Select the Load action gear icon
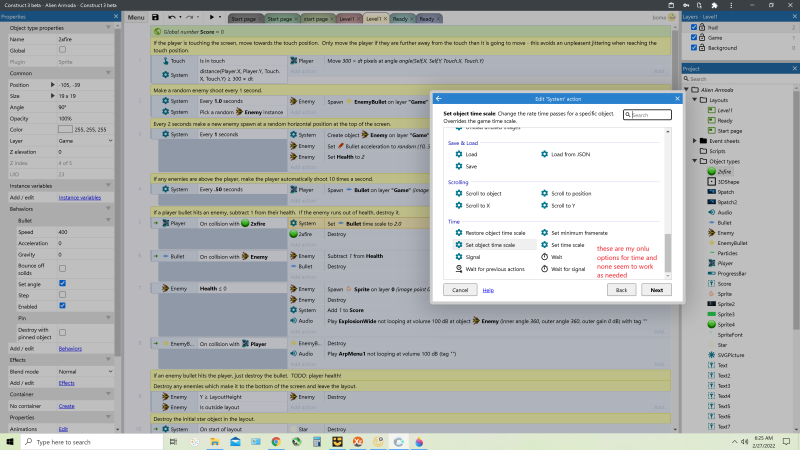The height and width of the screenshot is (450, 800). tap(459, 154)
